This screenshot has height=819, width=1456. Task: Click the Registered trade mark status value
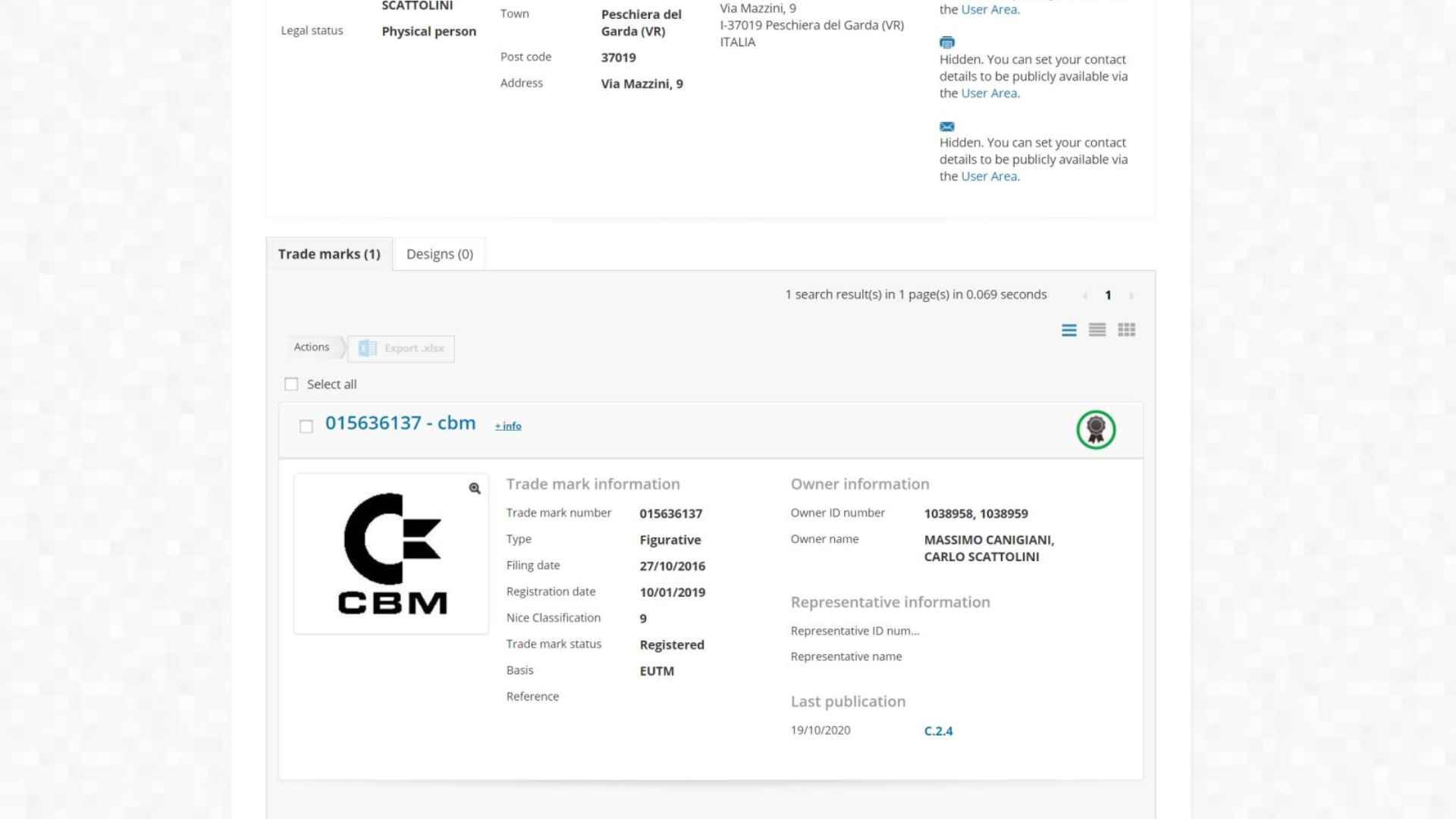click(x=672, y=645)
